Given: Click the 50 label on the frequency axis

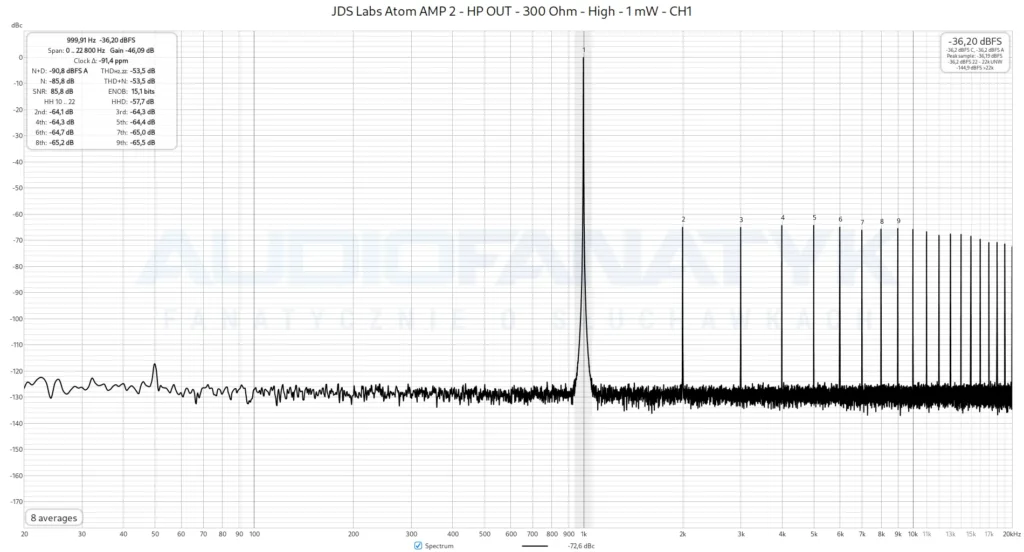Looking at the screenshot, I should [x=155, y=534].
